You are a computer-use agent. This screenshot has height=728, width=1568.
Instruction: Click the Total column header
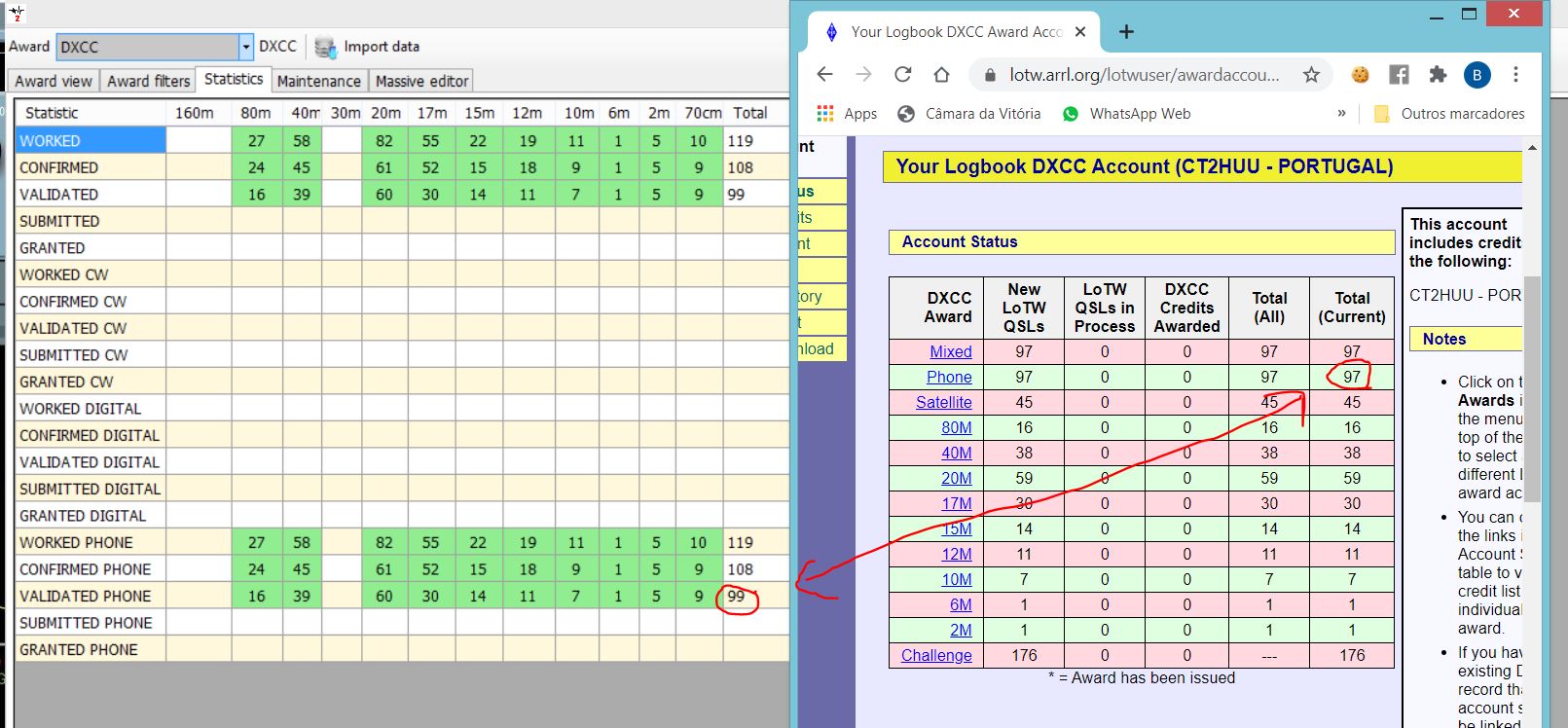[750, 113]
